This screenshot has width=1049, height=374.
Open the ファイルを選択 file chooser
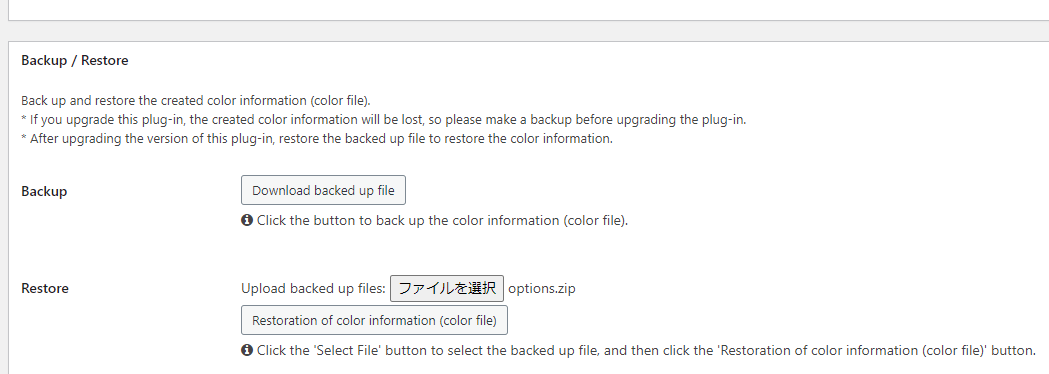(x=447, y=288)
